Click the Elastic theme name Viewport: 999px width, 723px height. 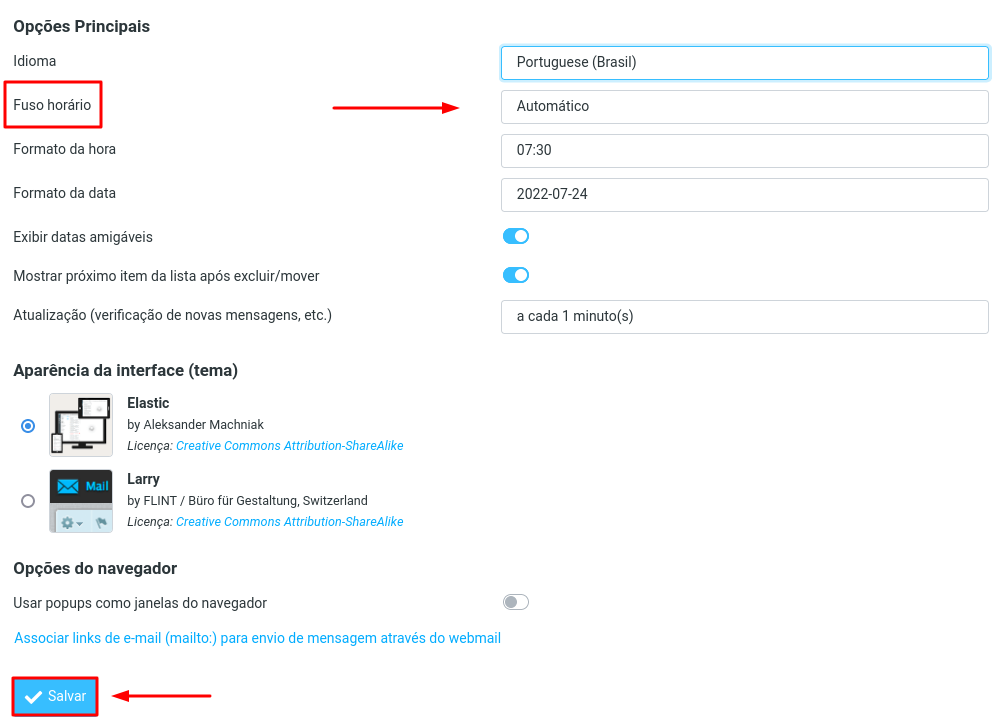(148, 403)
